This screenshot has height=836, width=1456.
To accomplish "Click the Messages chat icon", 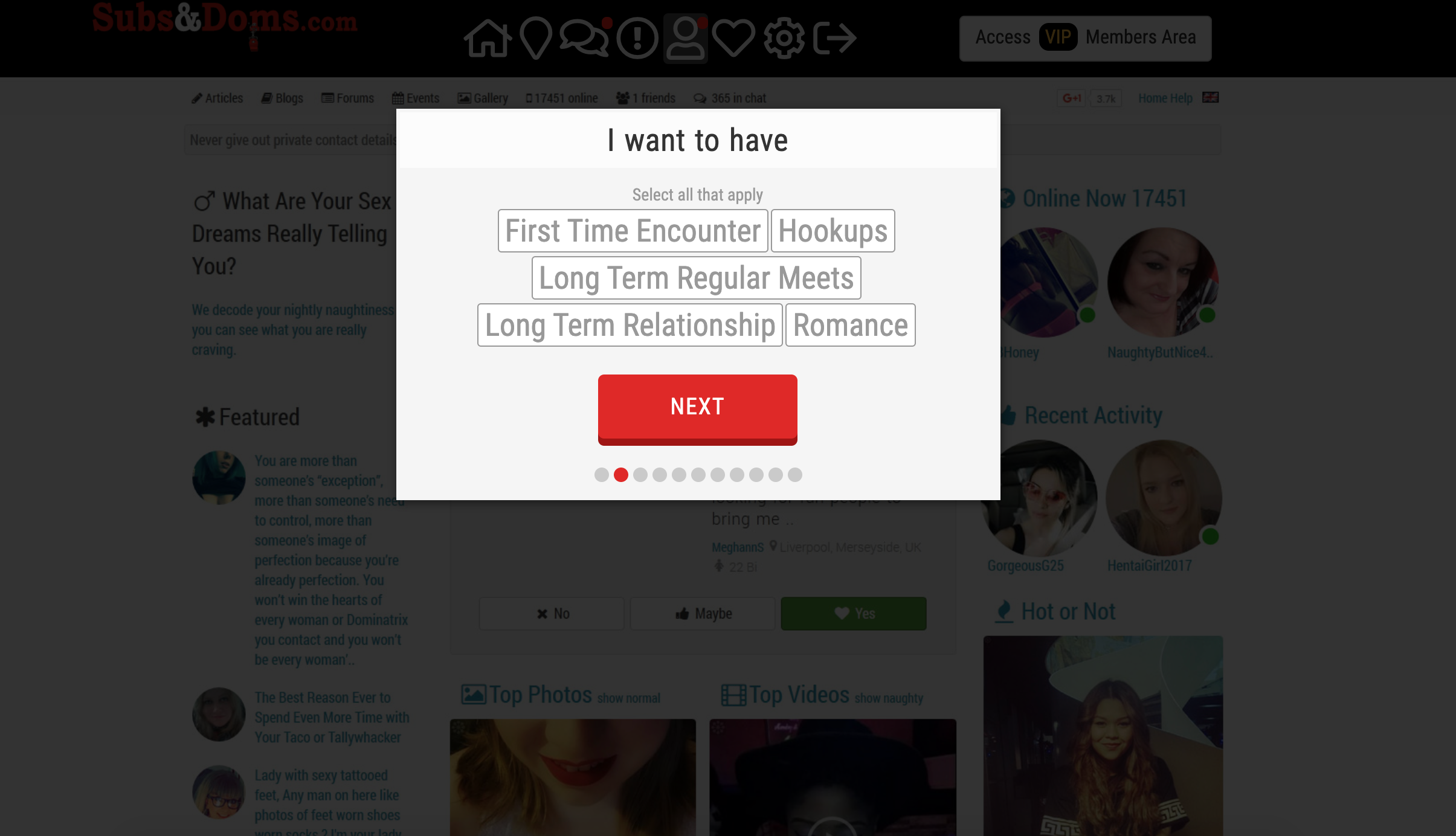I will (585, 38).
